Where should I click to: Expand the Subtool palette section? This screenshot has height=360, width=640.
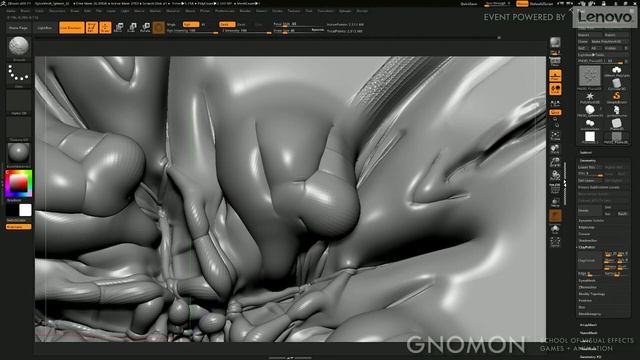(x=586, y=153)
